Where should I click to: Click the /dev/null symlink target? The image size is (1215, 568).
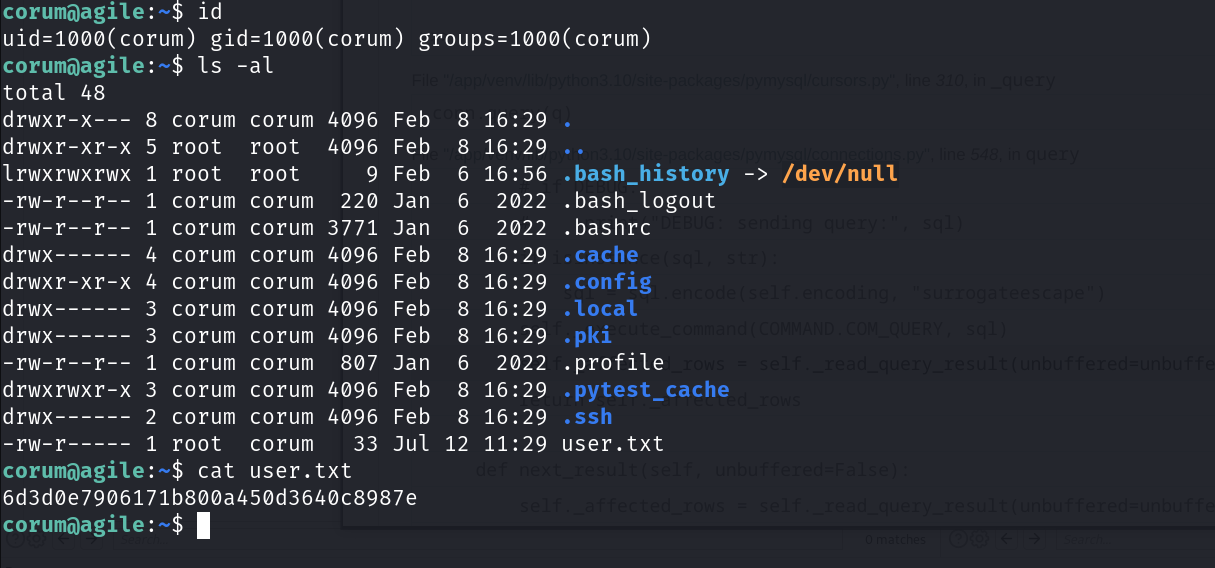click(840, 174)
